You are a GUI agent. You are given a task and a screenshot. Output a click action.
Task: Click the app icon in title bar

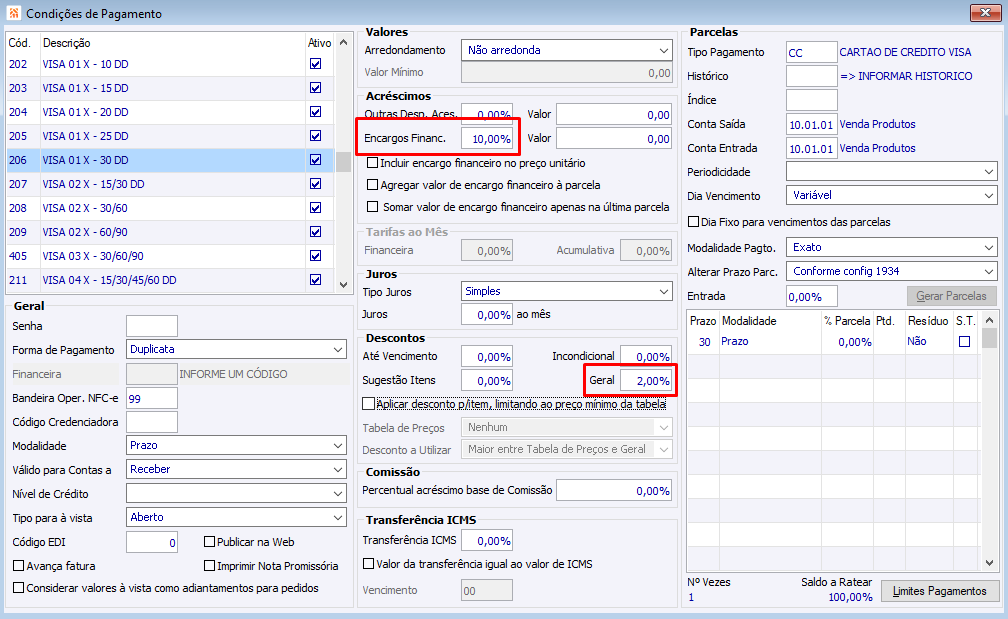click(12, 14)
